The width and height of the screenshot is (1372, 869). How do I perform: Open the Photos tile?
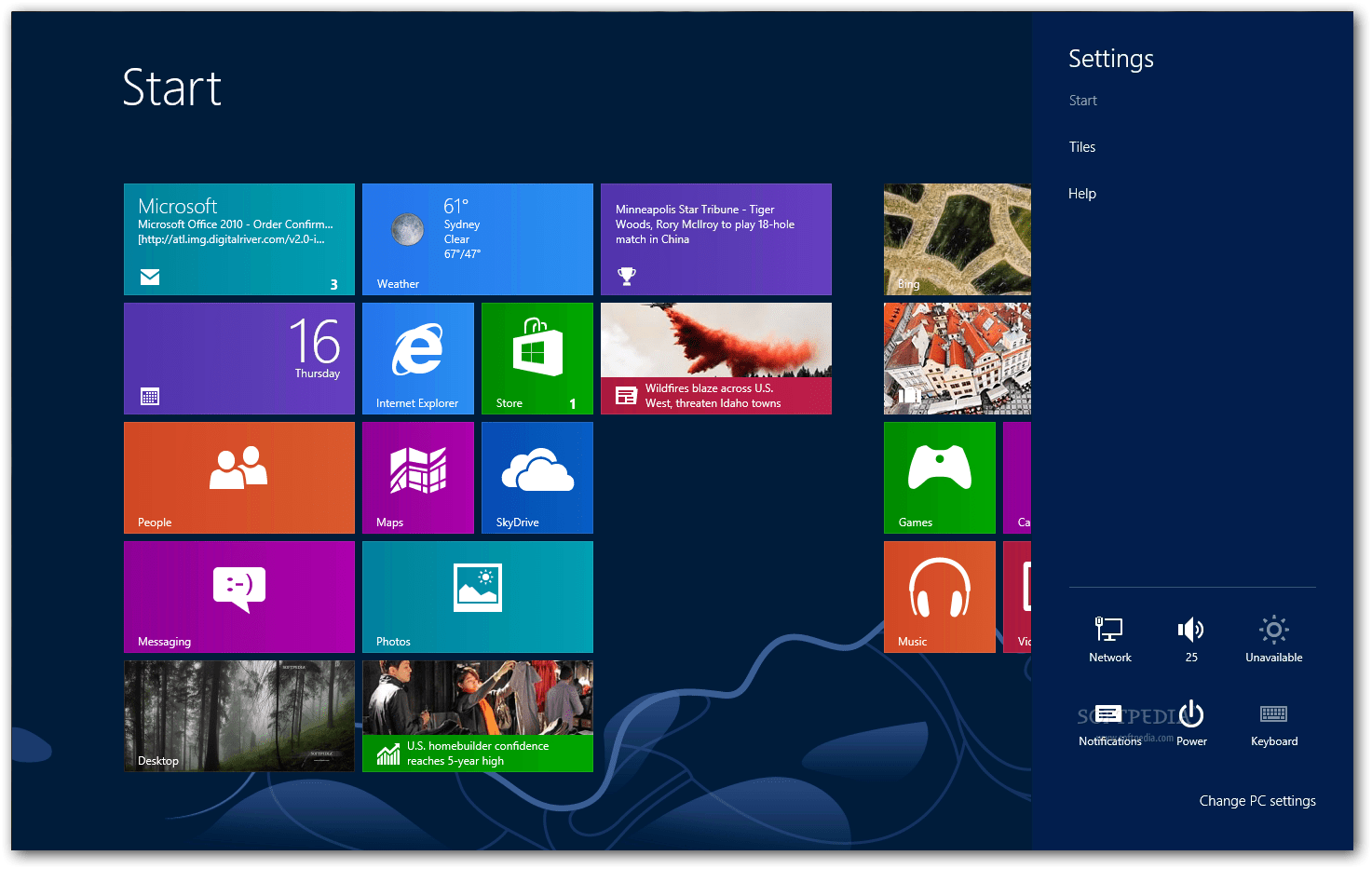[478, 597]
